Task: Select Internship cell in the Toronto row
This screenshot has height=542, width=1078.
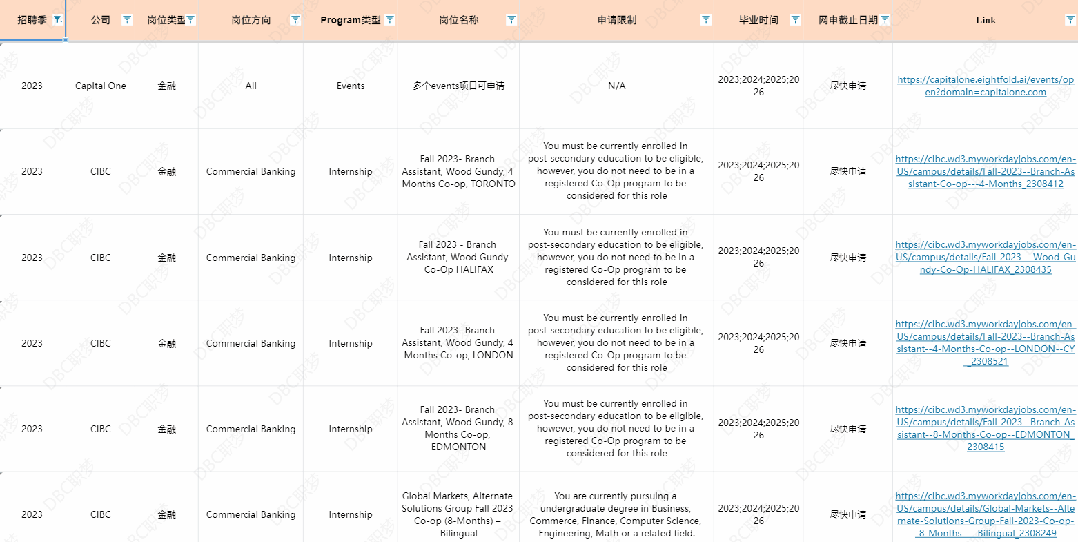Action: click(x=351, y=171)
